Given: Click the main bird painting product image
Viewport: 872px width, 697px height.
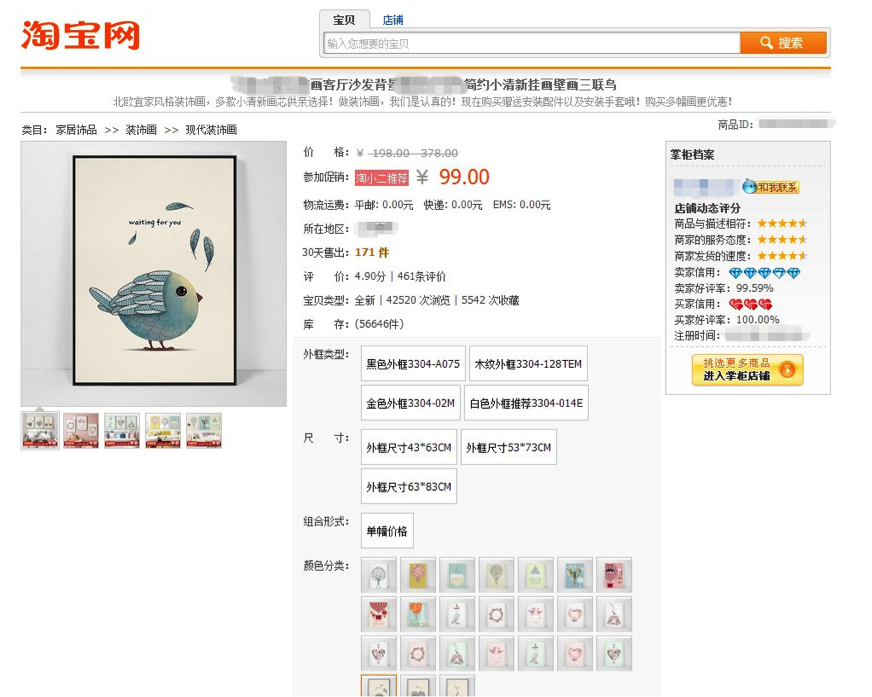Looking at the screenshot, I should click(x=154, y=274).
